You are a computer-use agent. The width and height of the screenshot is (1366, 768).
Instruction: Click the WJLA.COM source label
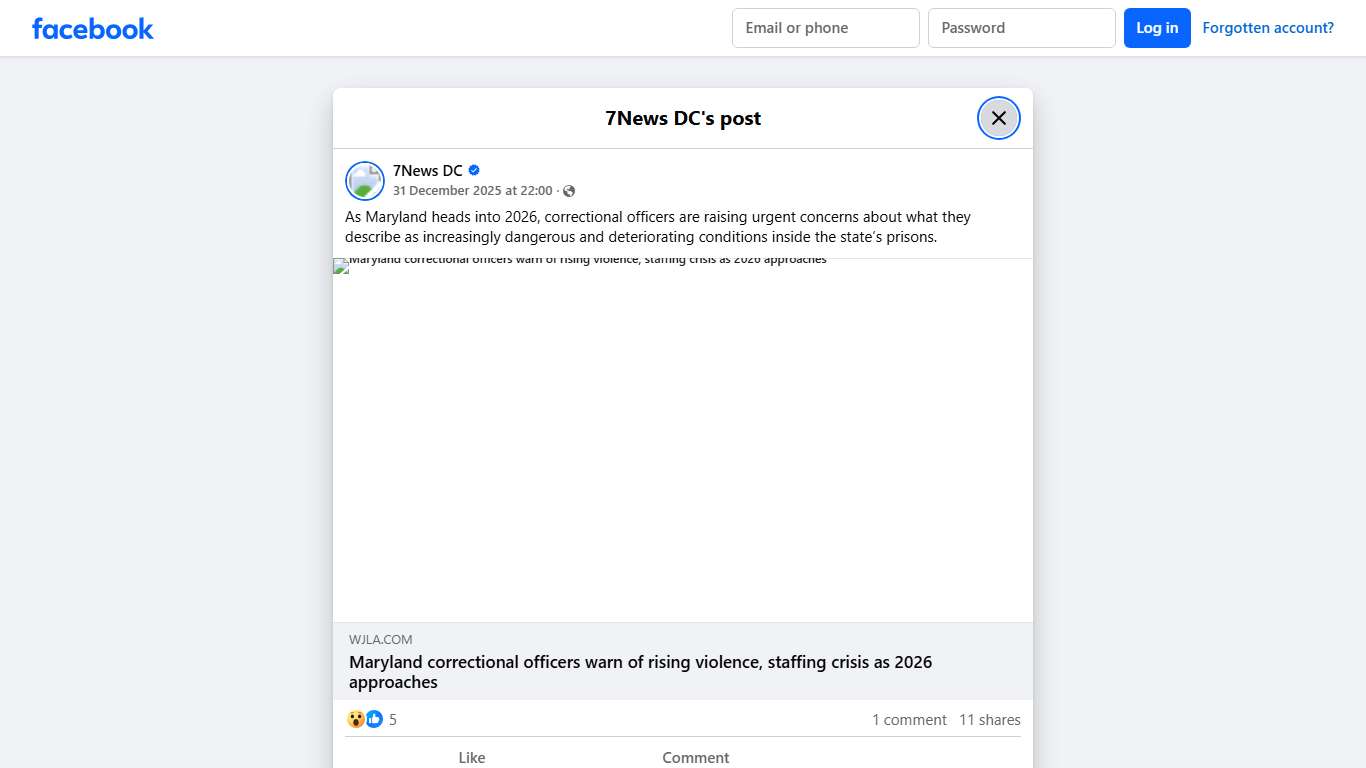click(380, 640)
